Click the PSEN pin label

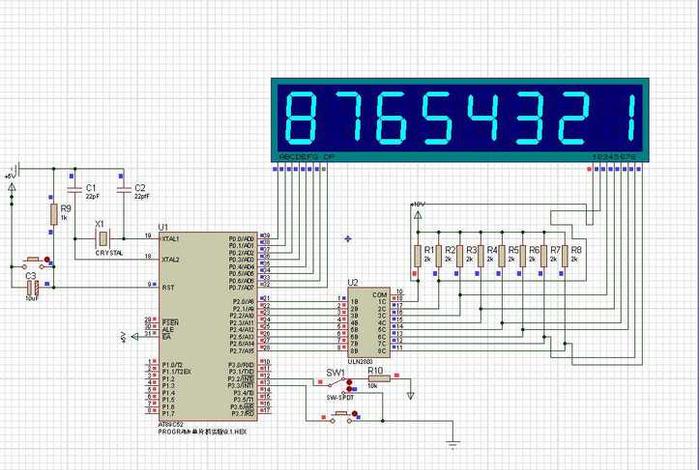pyautogui.click(x=170, y=322)
